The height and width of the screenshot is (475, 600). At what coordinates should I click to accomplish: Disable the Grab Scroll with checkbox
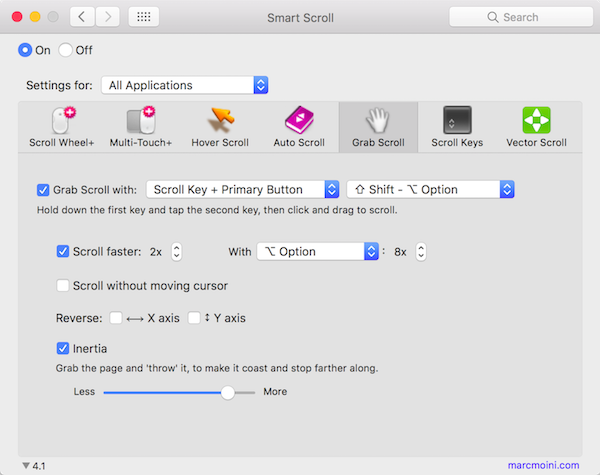click(43, 189)
